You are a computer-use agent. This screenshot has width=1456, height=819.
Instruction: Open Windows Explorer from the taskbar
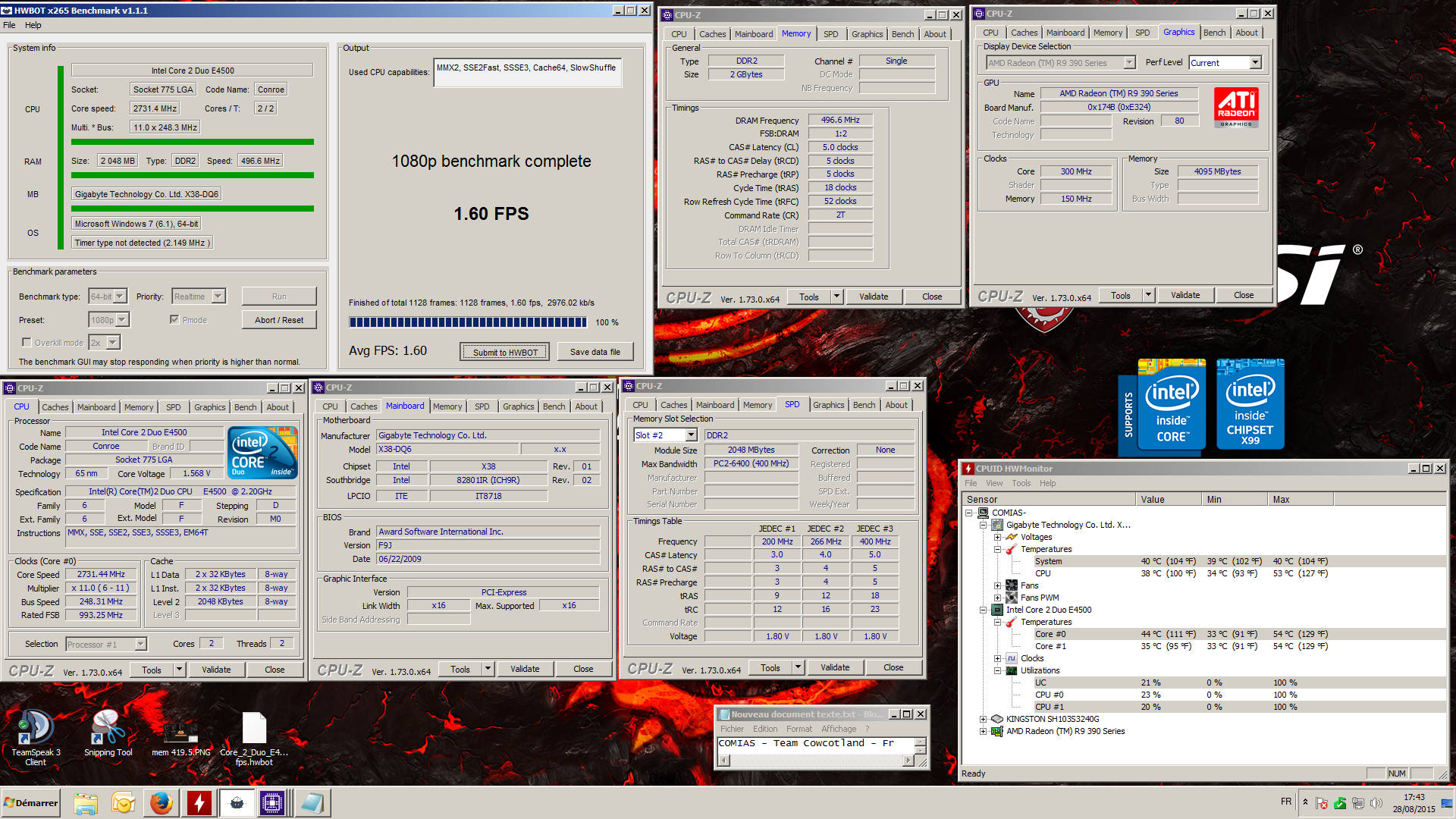pyautogui.click(x=86, y=802)
